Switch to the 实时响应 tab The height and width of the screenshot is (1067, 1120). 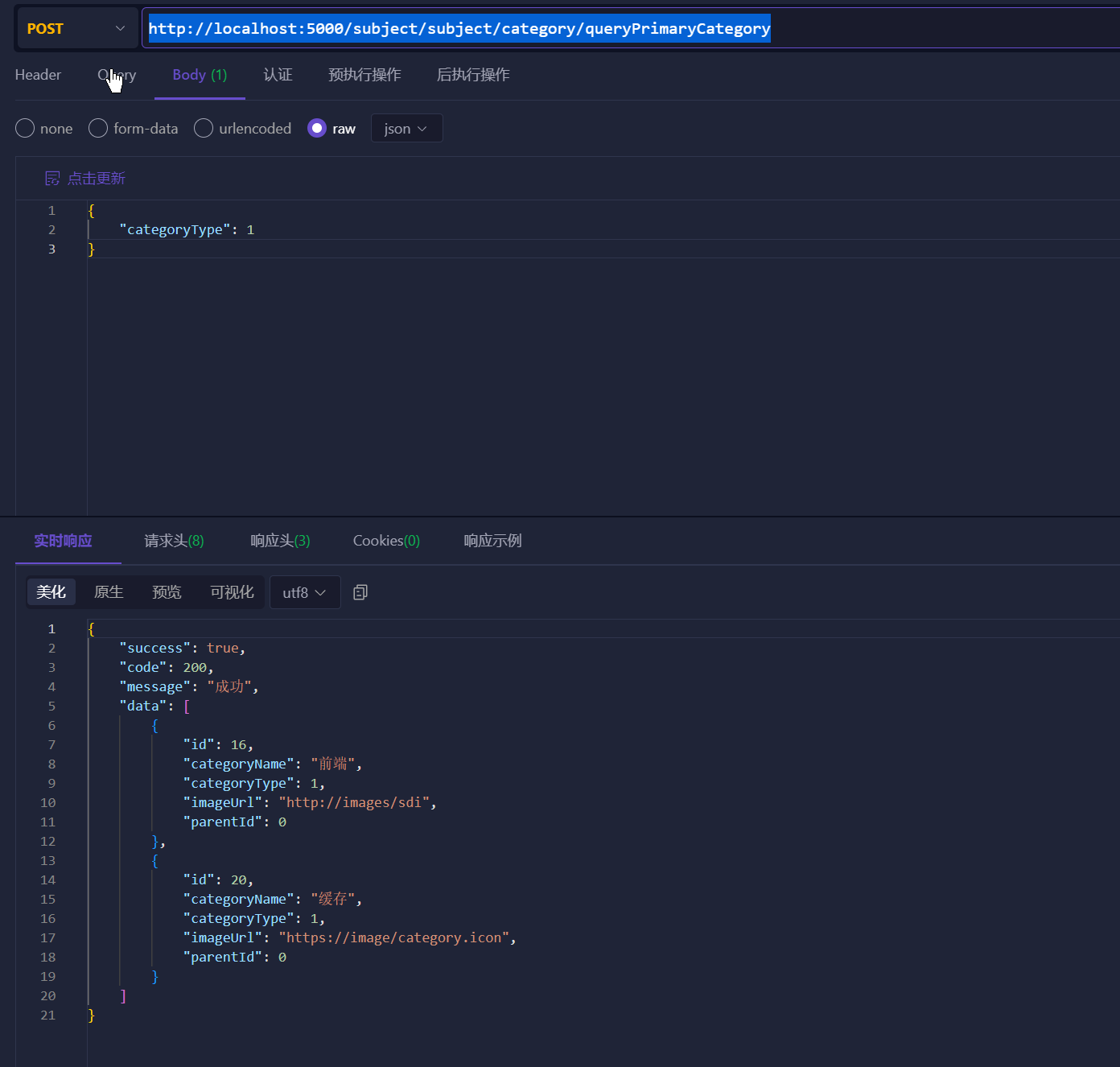(x=63, y=541)
